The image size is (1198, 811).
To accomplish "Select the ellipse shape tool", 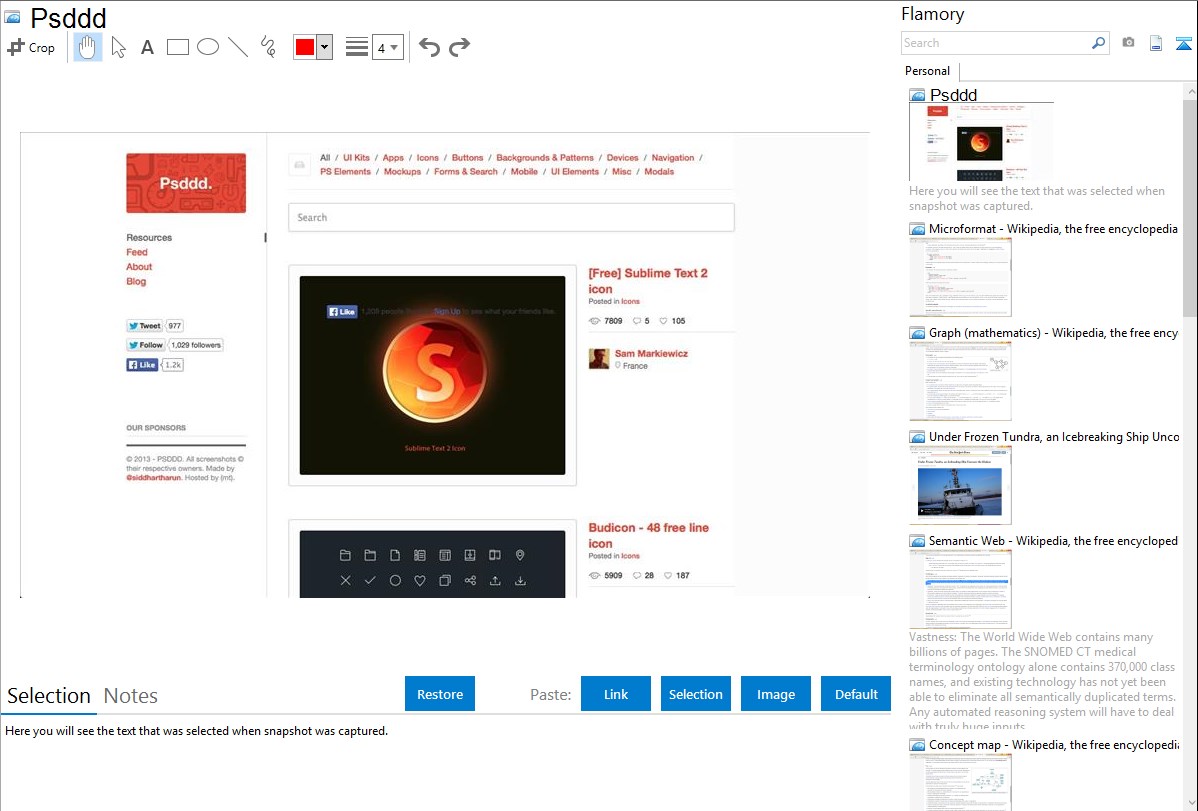I will 208,47.
